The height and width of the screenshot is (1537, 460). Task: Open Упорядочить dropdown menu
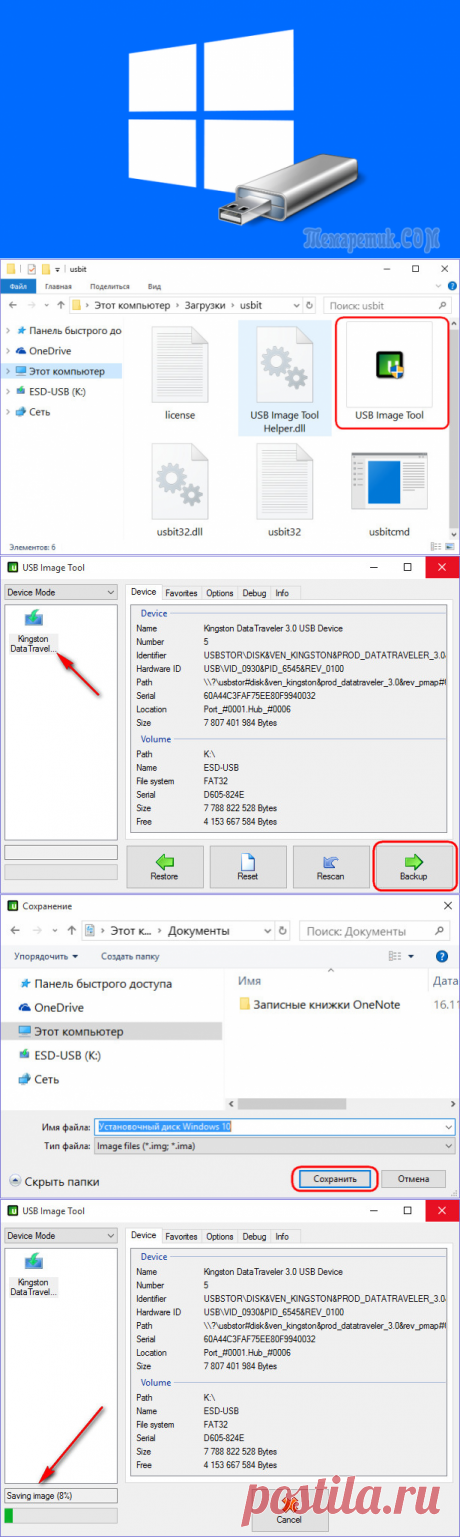tap(46, 956)
